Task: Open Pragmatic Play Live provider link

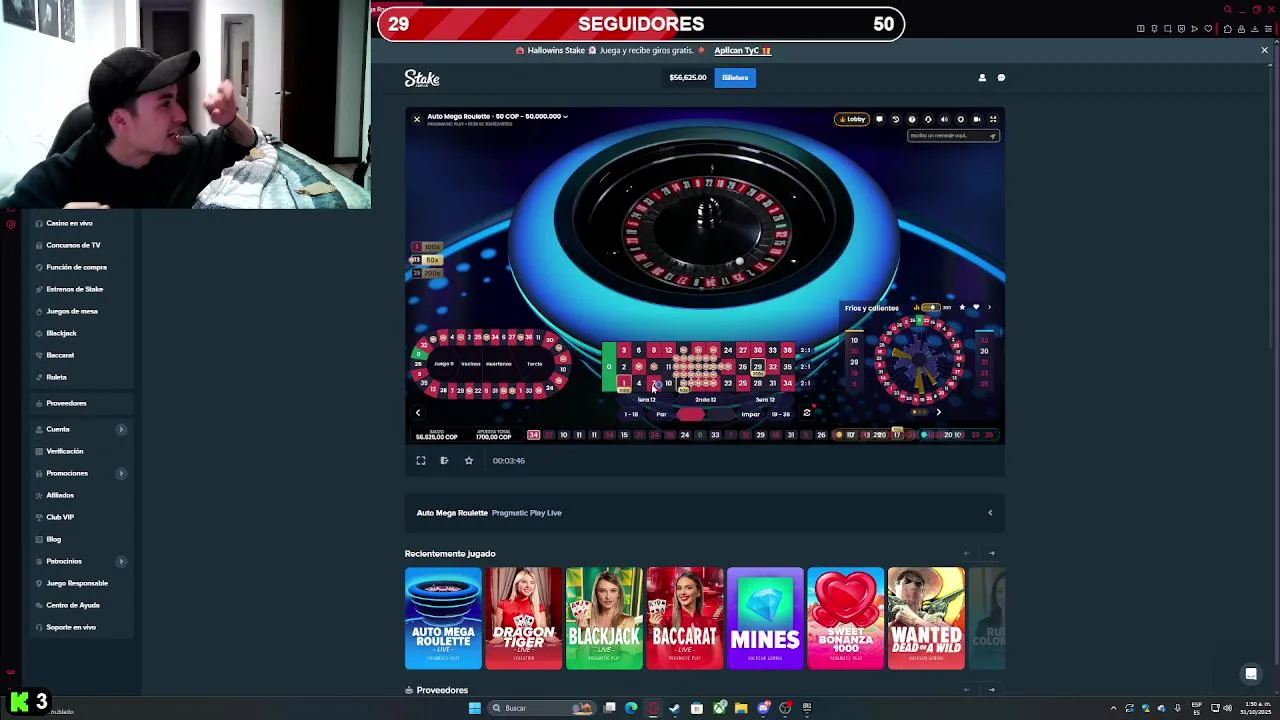Action: pos(526,513)
